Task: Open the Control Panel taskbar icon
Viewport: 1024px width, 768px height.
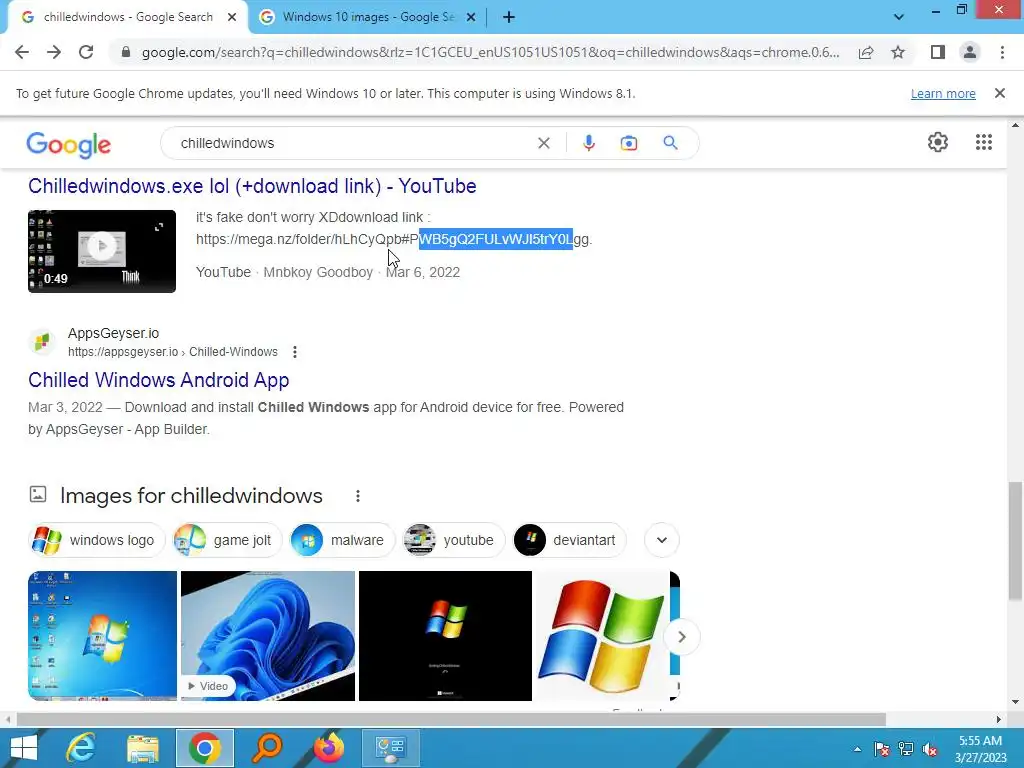Action: click(x=391, y=748)
